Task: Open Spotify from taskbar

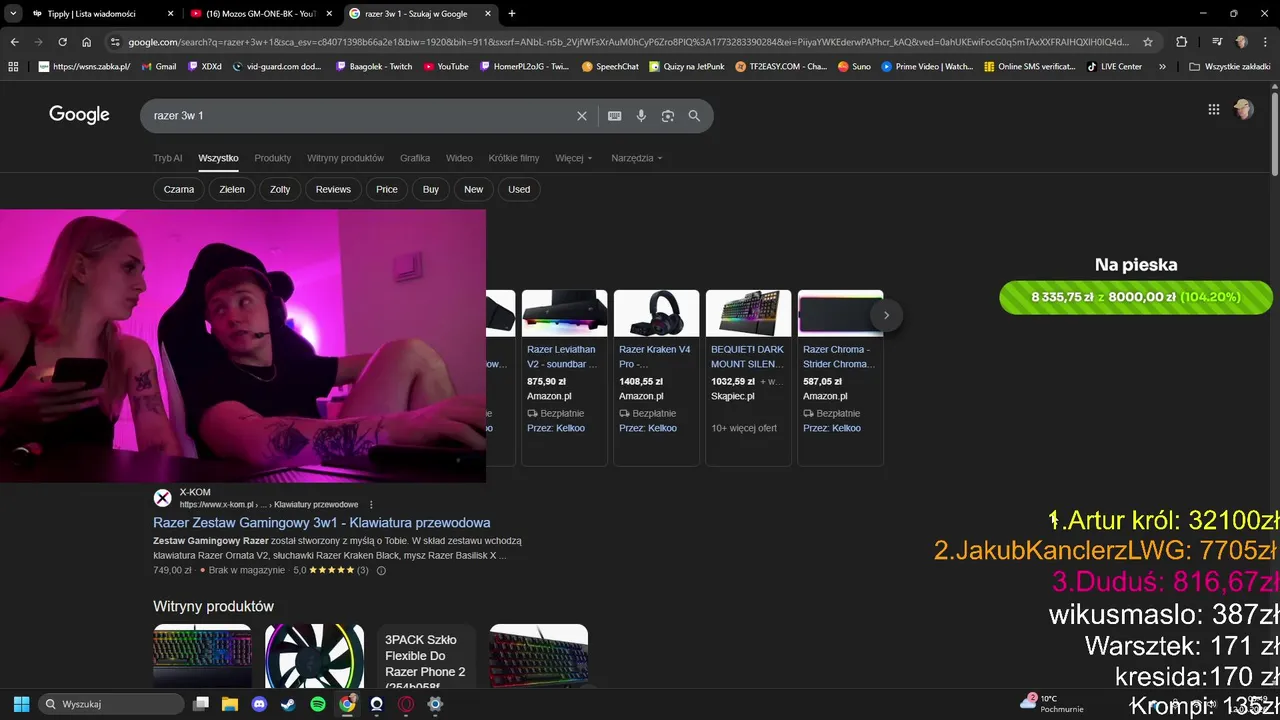Action: [x=318, y=704]
